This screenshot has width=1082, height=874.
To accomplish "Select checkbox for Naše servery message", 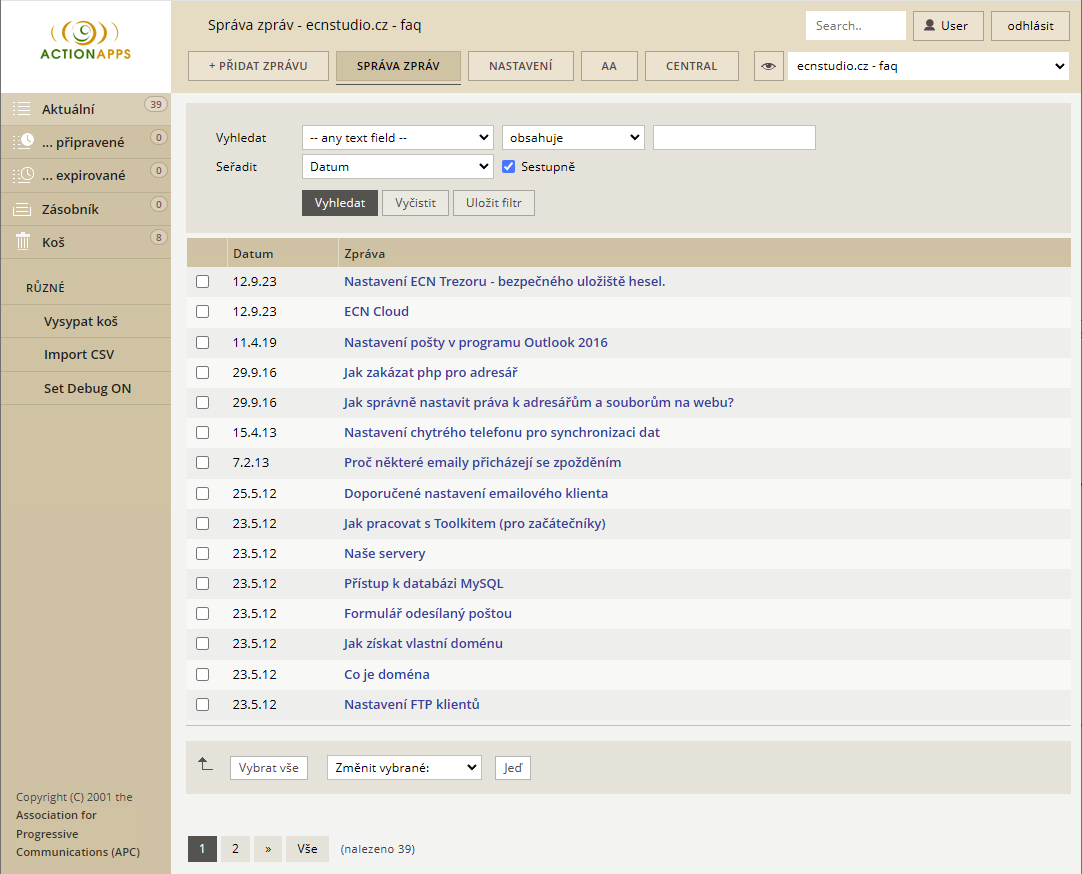I will click(203, 554).
